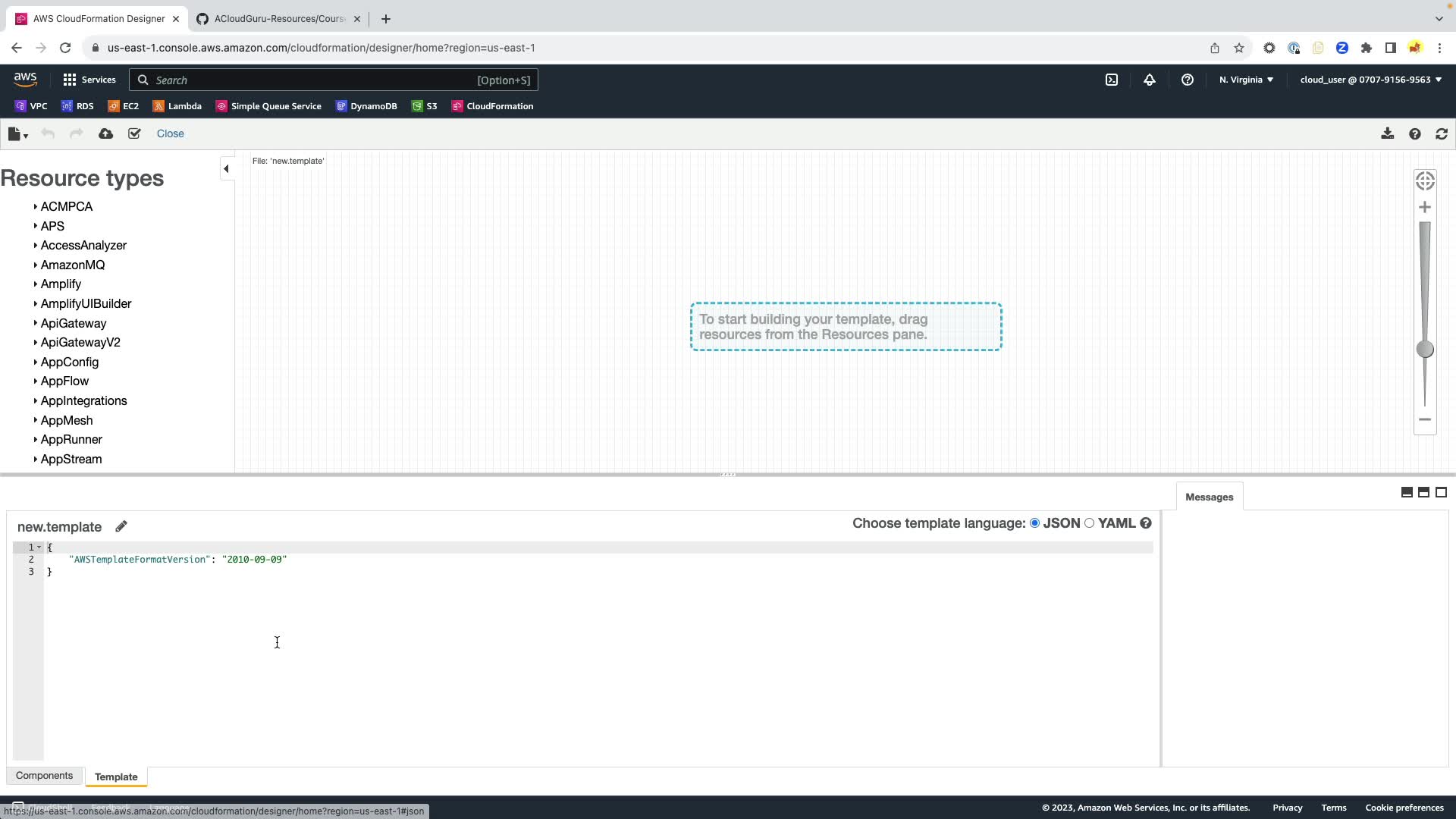1456x819 pixels.
Task: Open the Messages tab
Action: [1209, 497]
